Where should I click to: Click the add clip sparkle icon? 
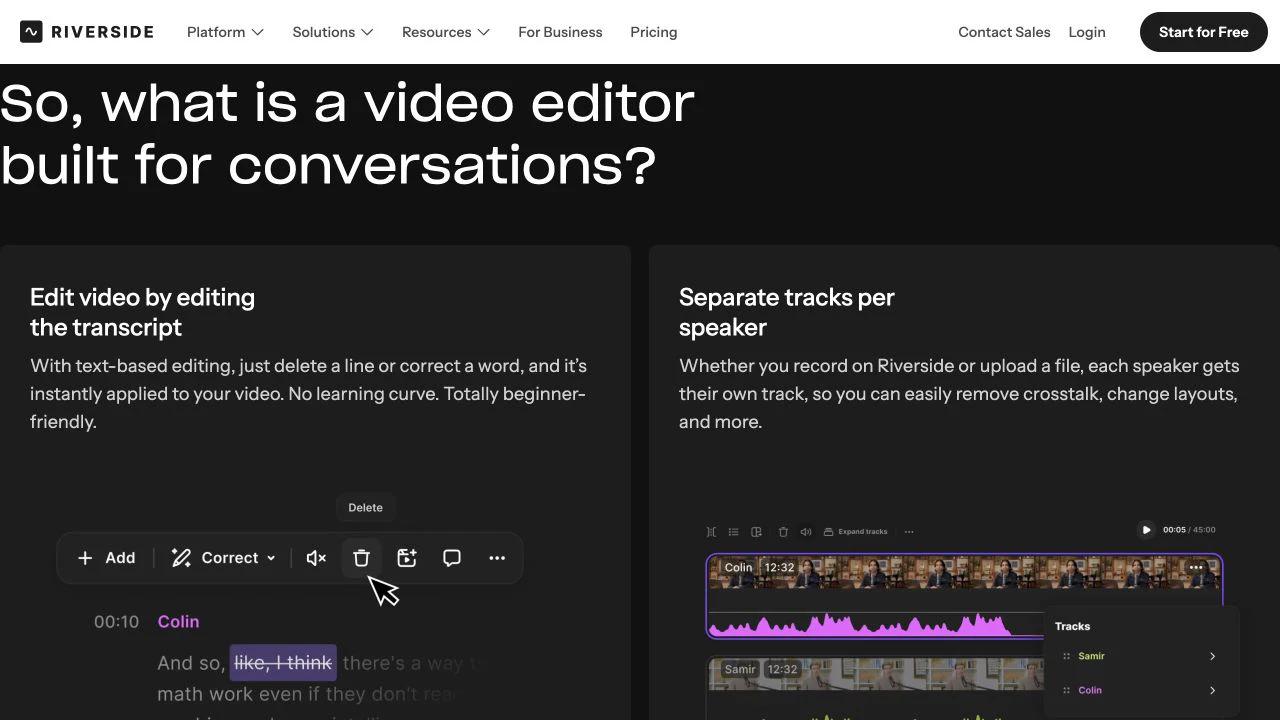click(x=407, y=558)
